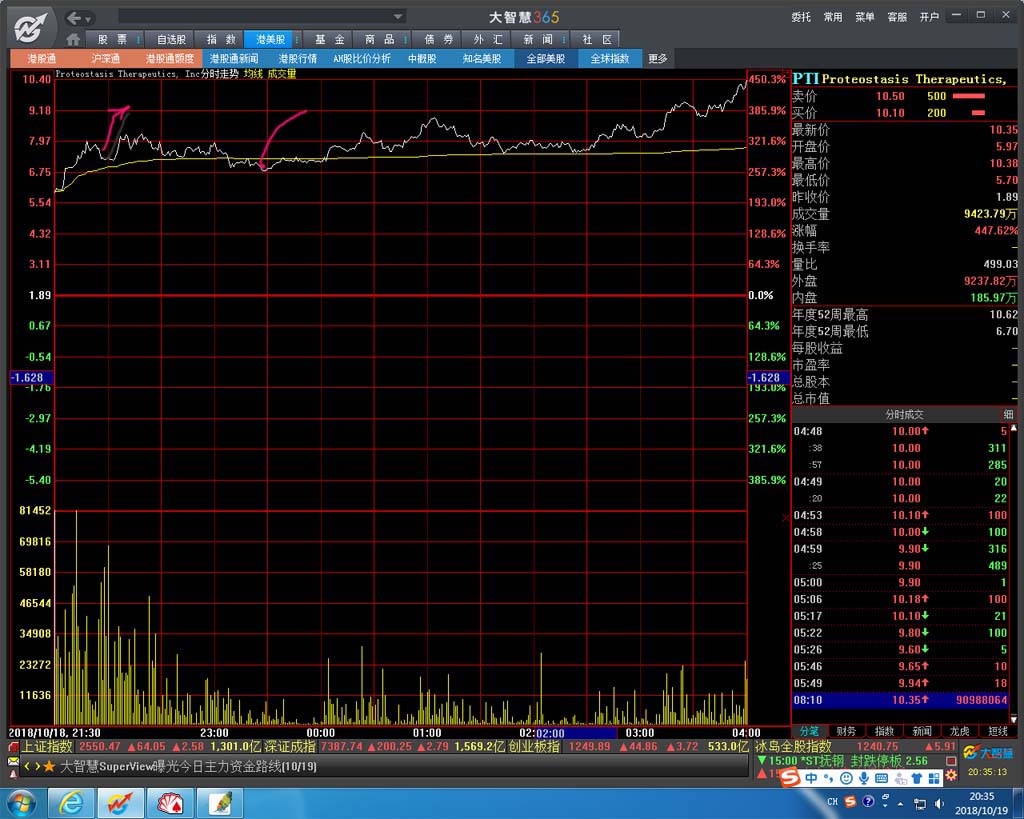Image resolution: width=1024 pixels, height=819 pixels.
Task: Click the 开户 menu item
Action: click(929, 17)
